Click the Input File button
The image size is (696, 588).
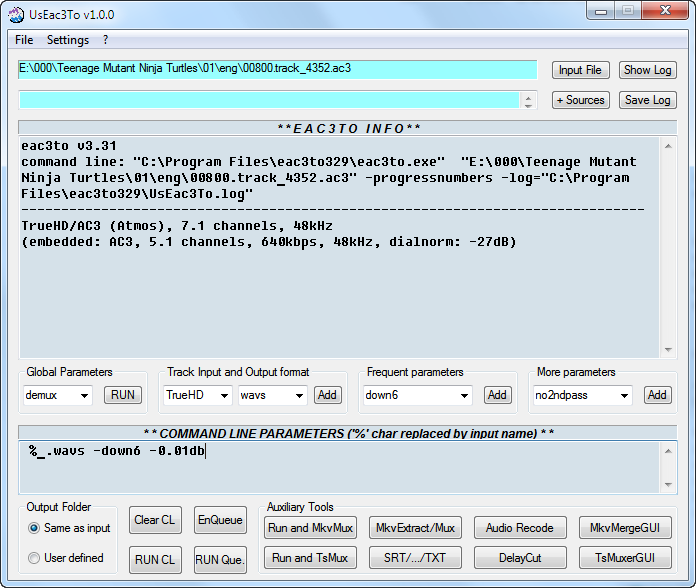pyautogui.click(x=581, y=70)
